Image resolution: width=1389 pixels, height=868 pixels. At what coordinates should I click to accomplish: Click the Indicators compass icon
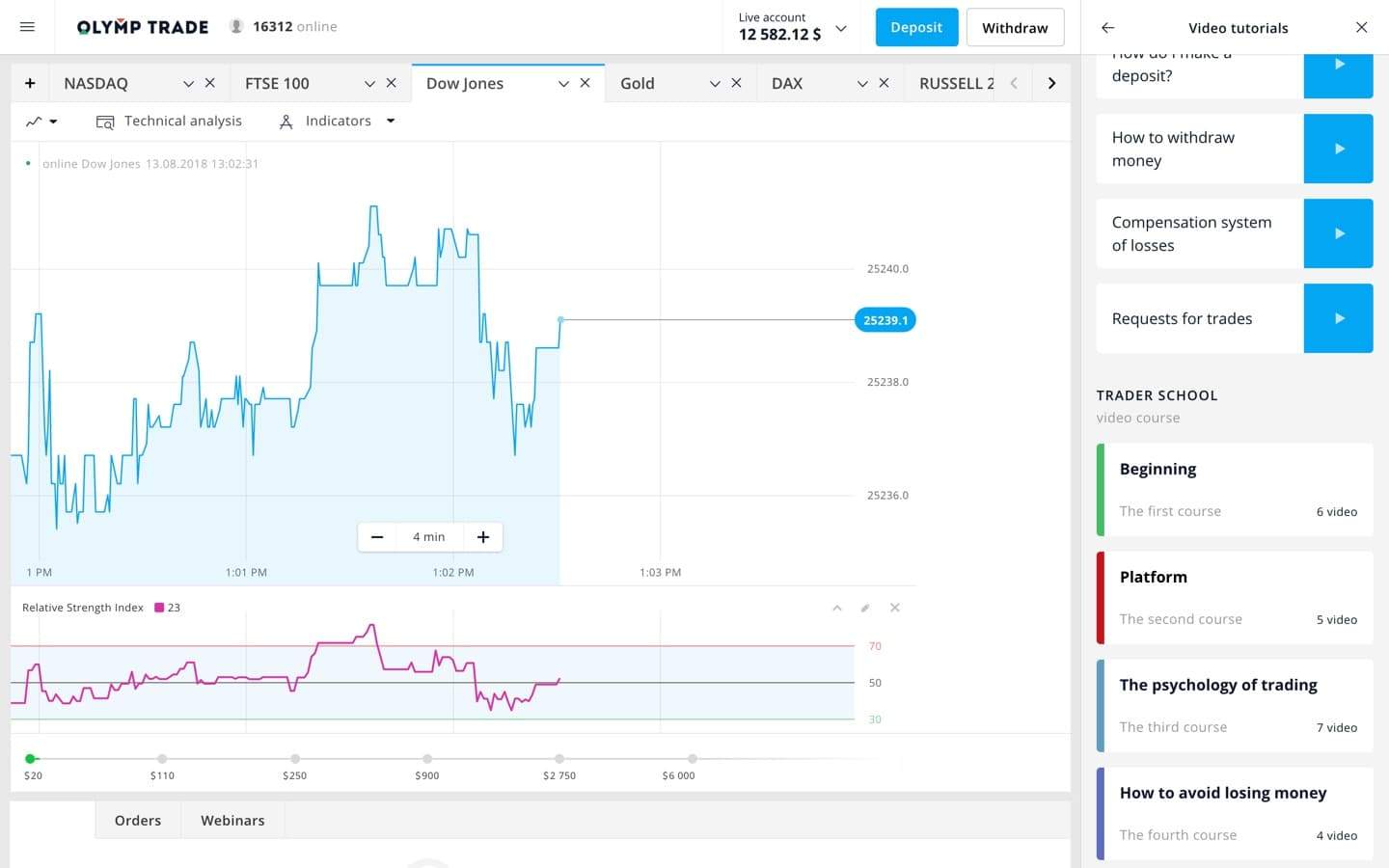click(x=286, y=122)
